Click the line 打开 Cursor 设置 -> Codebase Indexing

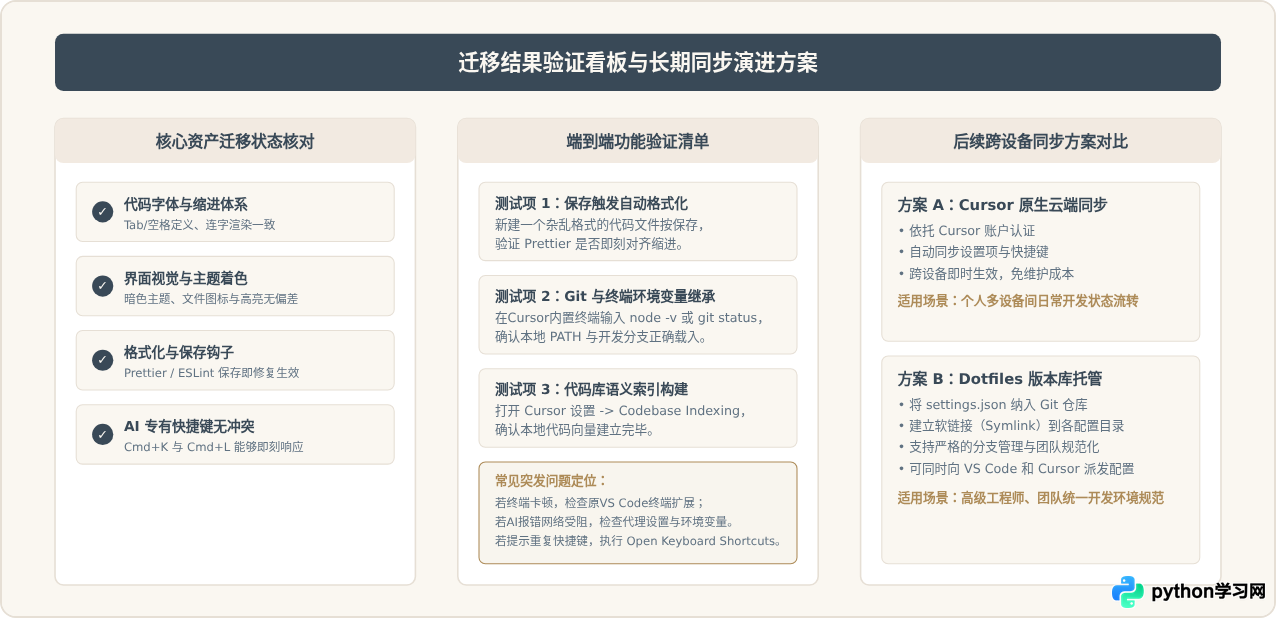coord(621,410)
